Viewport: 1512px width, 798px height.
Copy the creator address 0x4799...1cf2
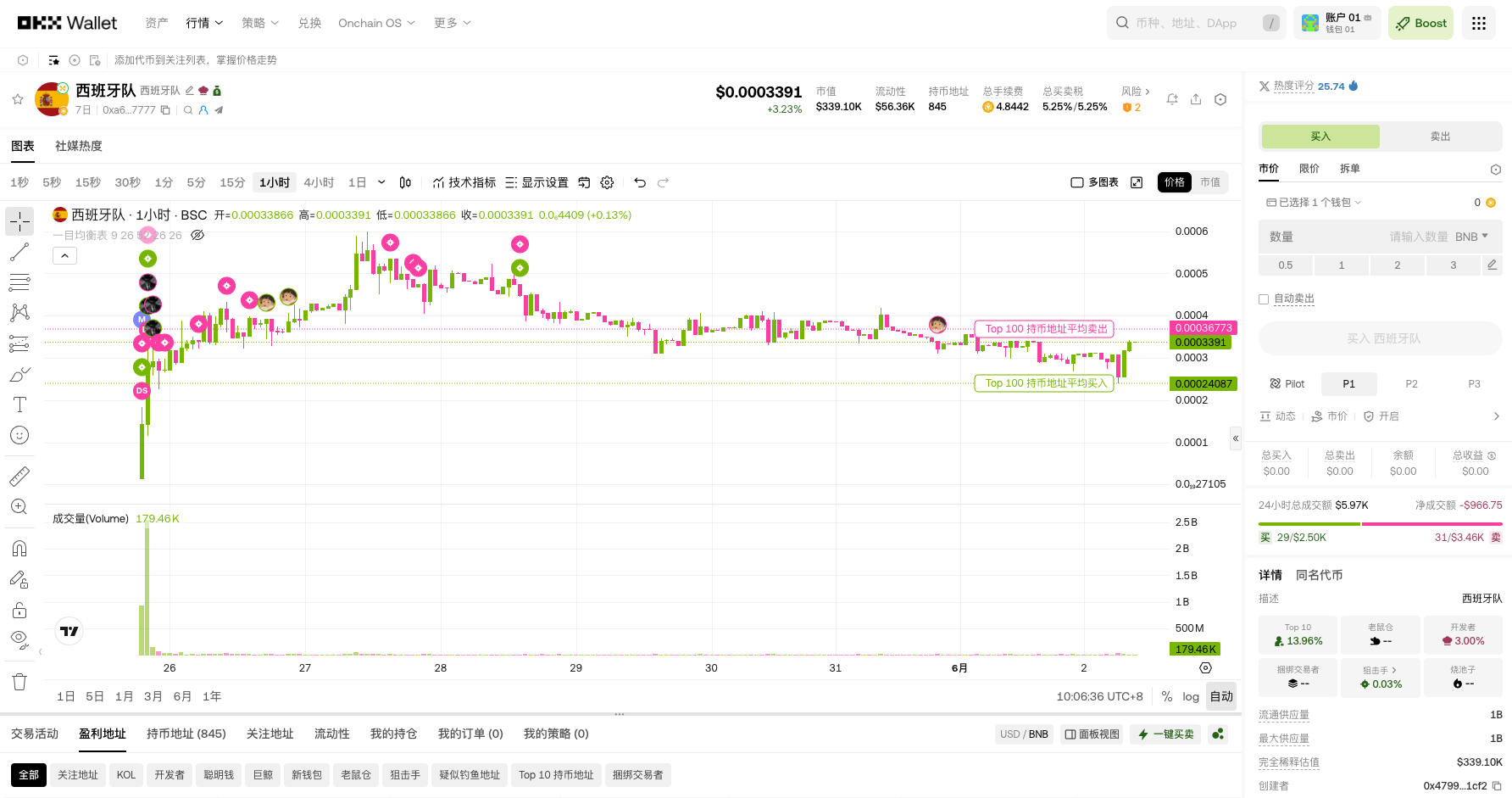coord(1497,786)
